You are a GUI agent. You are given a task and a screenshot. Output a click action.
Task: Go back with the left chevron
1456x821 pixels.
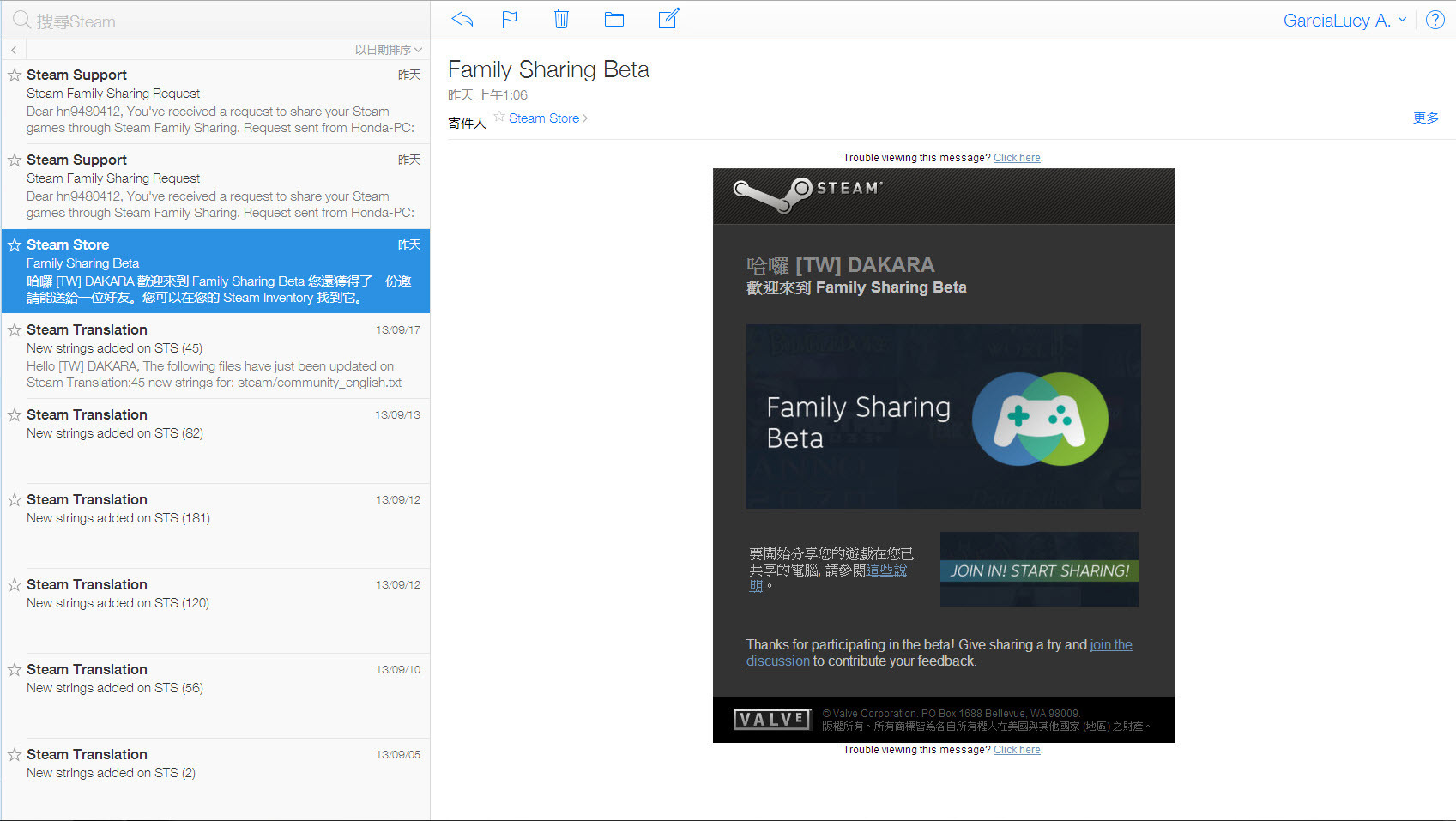[x=14, y=50]
